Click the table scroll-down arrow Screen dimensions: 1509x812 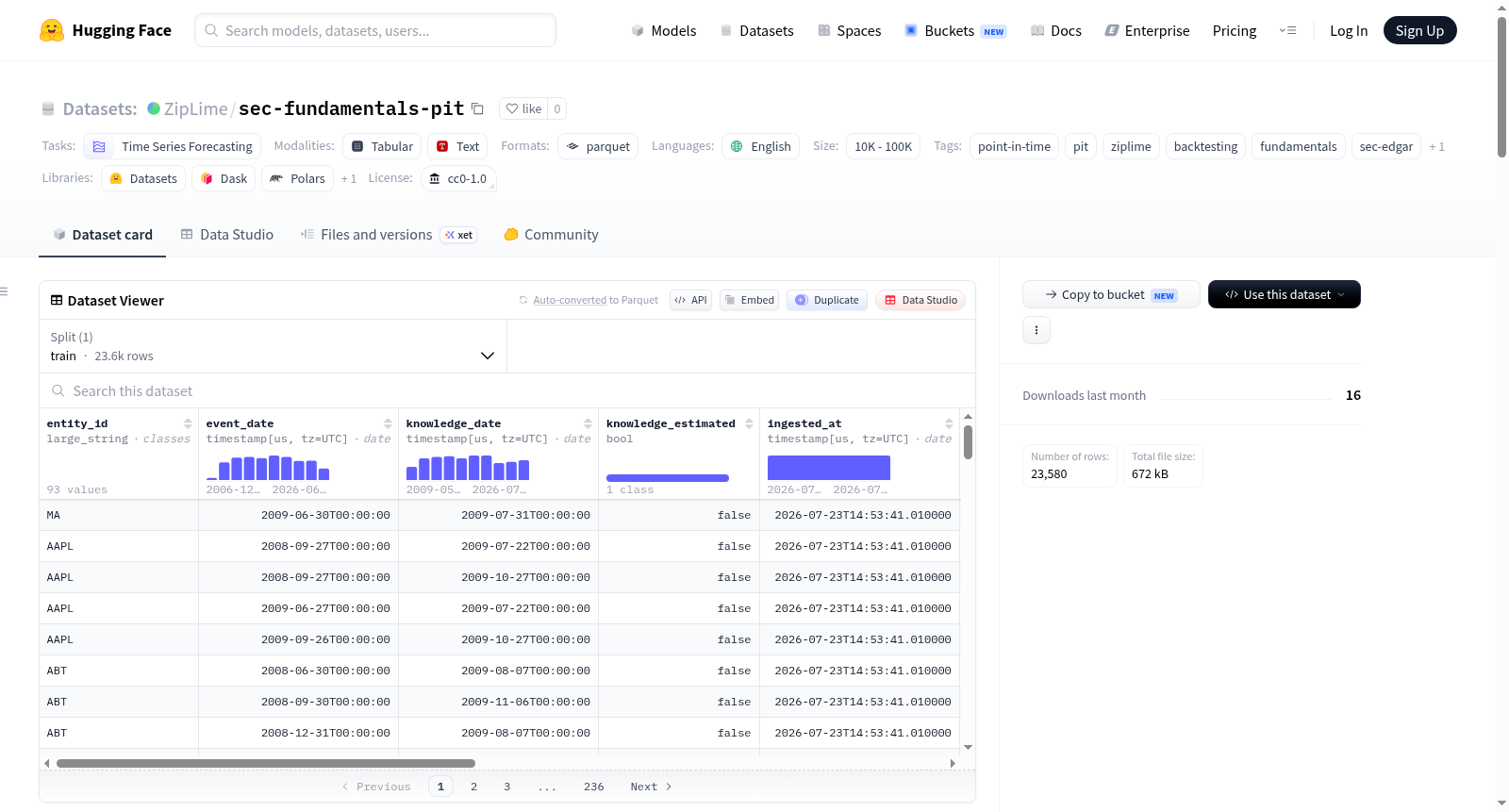point(968,747)
